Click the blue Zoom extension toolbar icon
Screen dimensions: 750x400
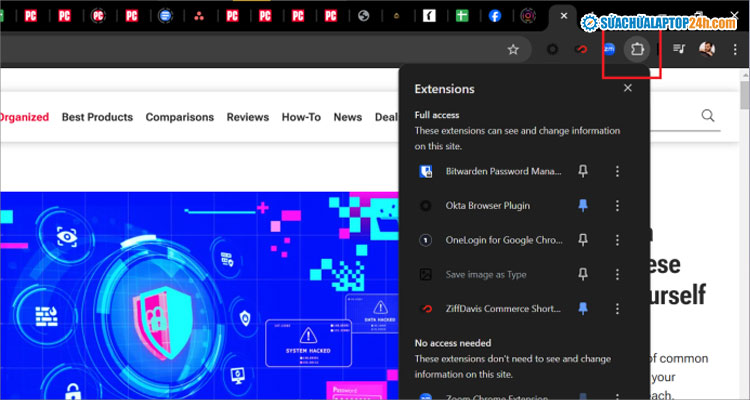click(608, 48)
